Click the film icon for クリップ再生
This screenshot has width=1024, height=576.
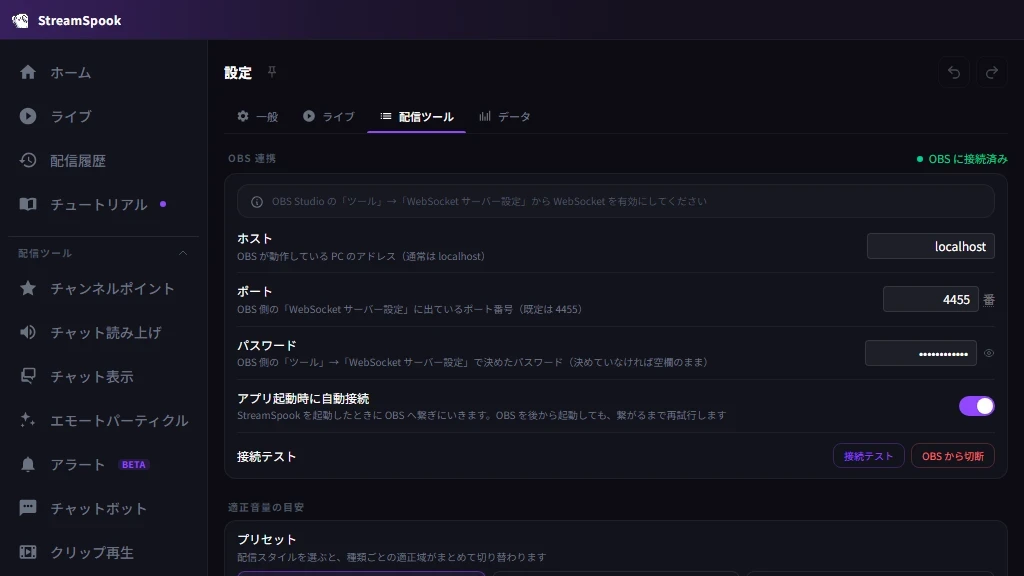pos(27,552)
